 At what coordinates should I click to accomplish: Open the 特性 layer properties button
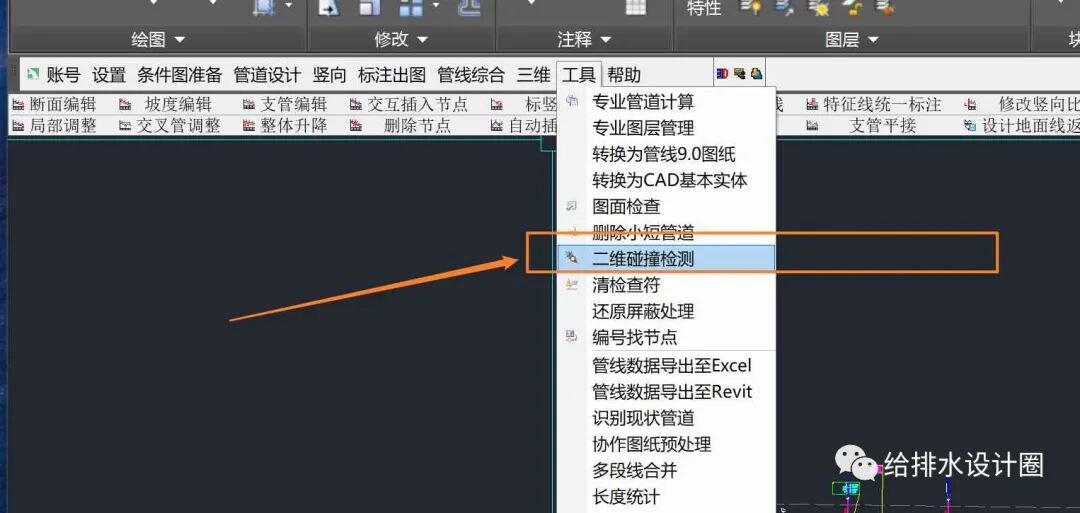coord(704,8)
